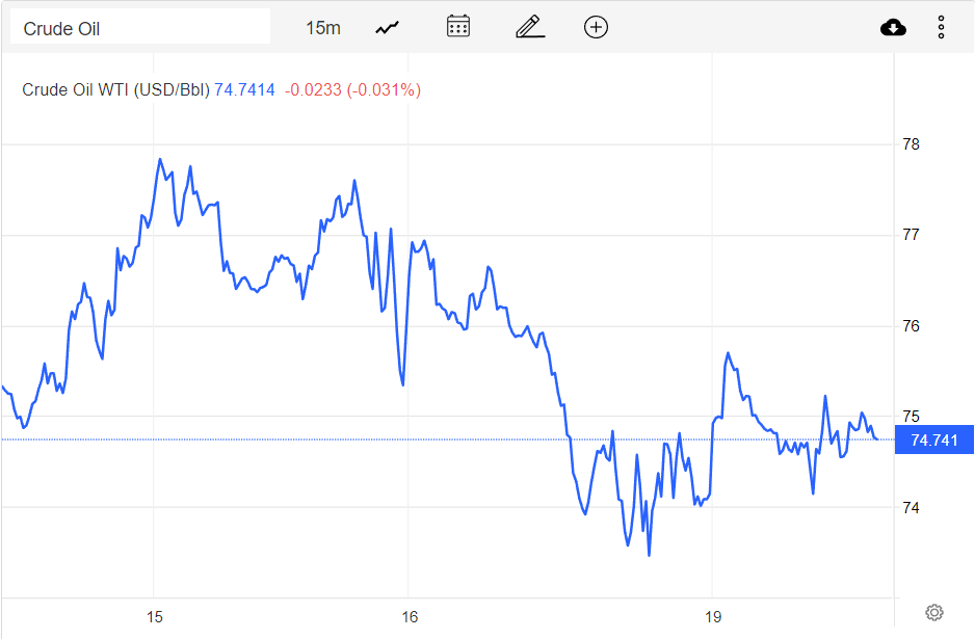The width and height of the screenshot is (977, 639).
Task: Click the plus add indicator icon
Action: click(x=596, y=27)
